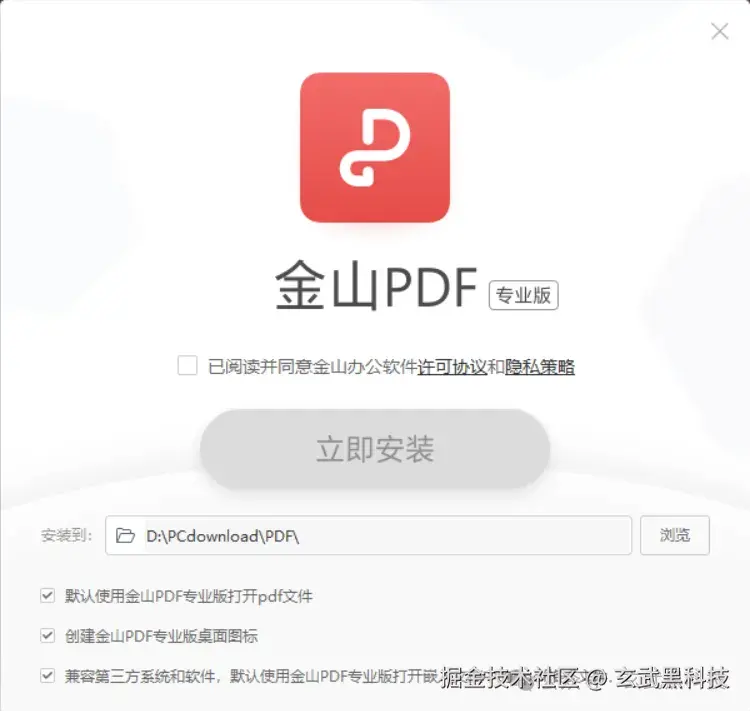Click the 专业版 edition badge

click(523, 295)
